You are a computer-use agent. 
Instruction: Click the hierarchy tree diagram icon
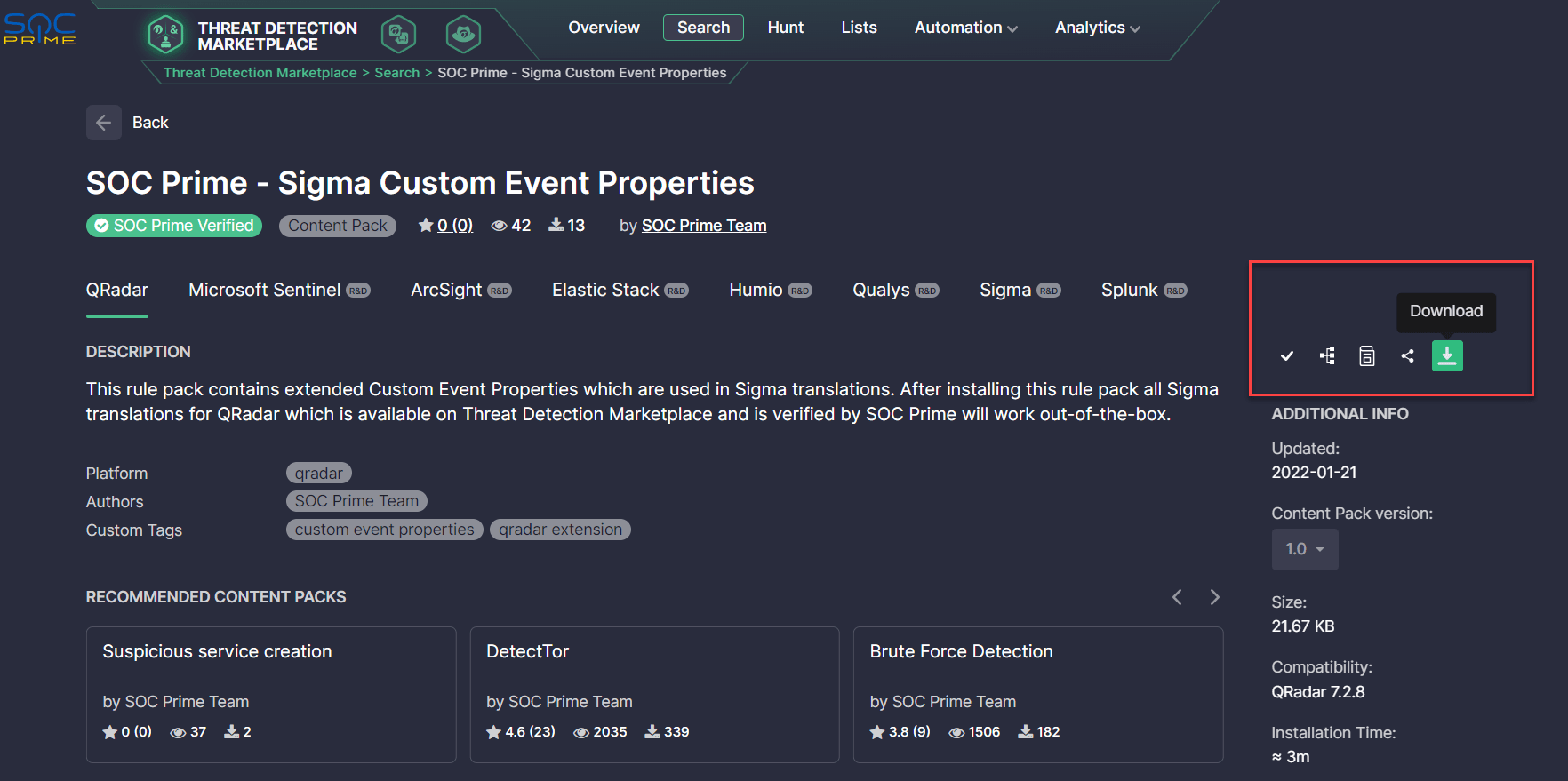(x=1327, y=356)
